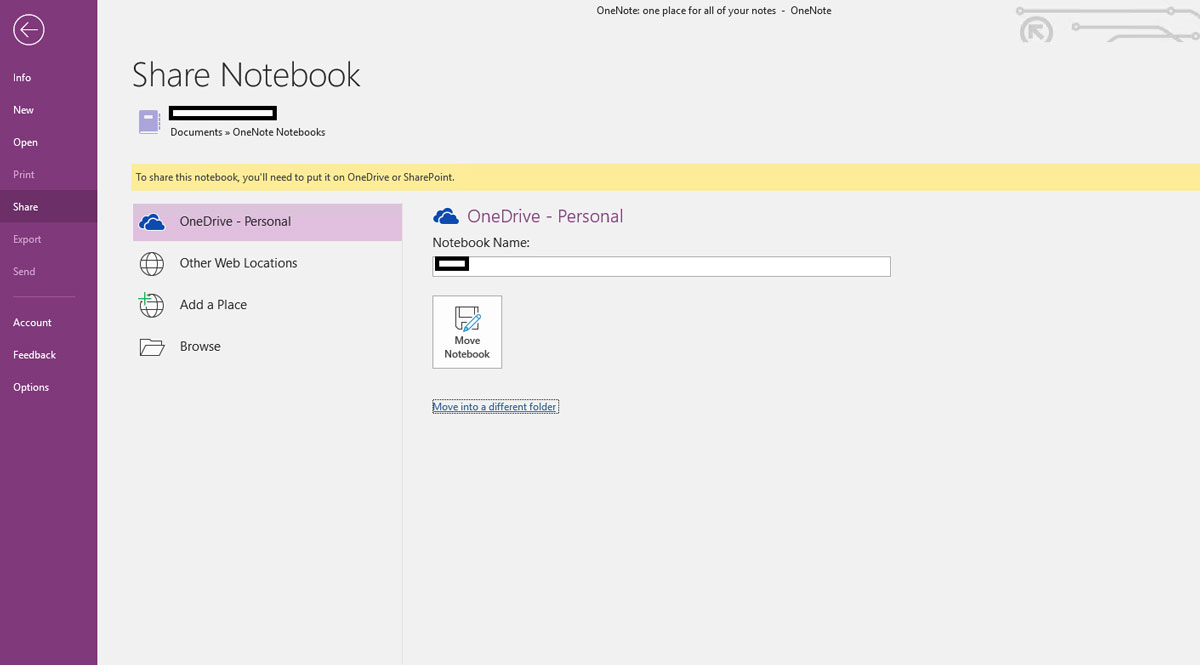
Task: Choose Browse location option
Action: (267, 347)
